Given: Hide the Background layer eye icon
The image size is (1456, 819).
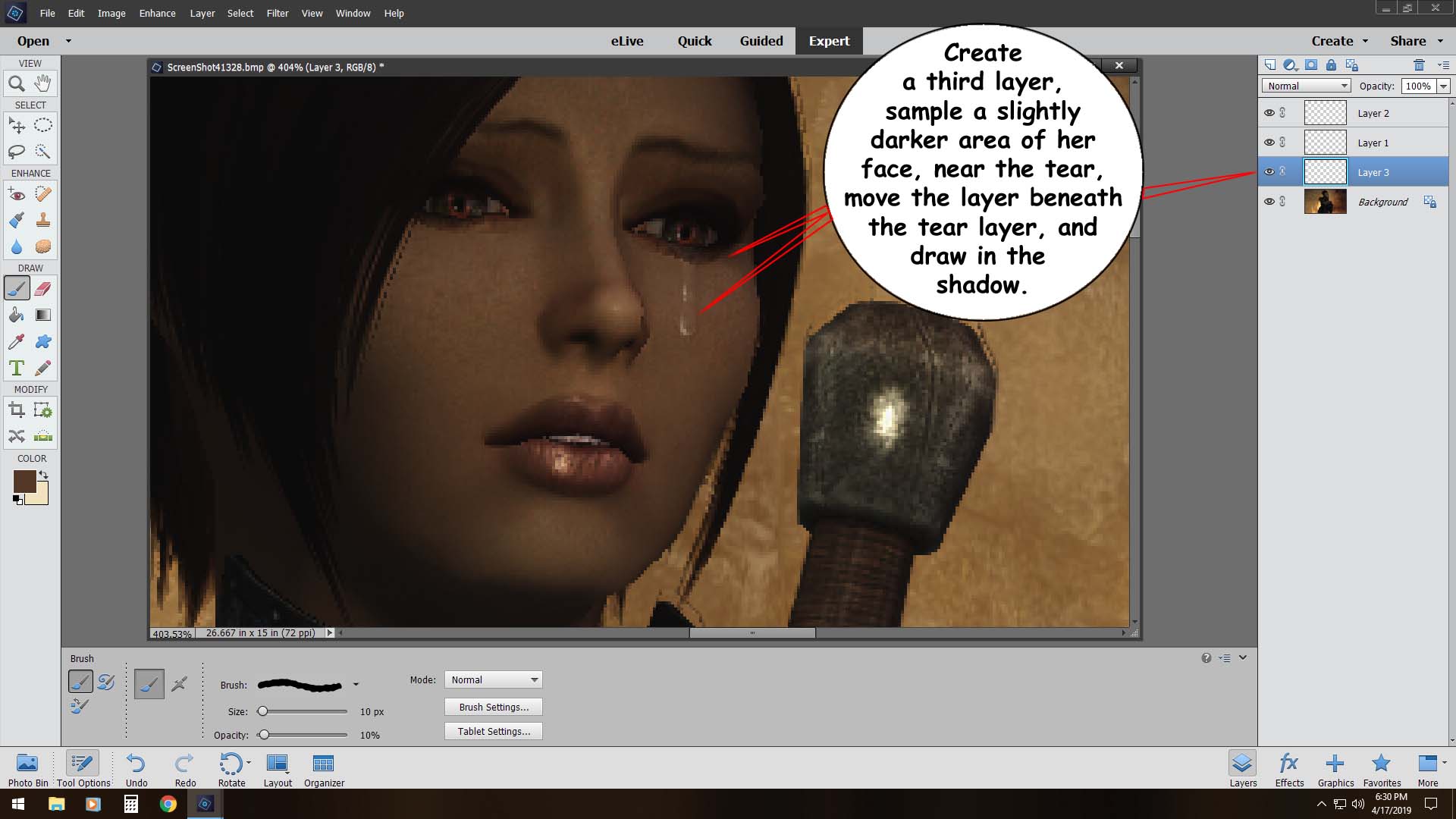Looking at the screenshot, I should click(x=1269, y=202).
